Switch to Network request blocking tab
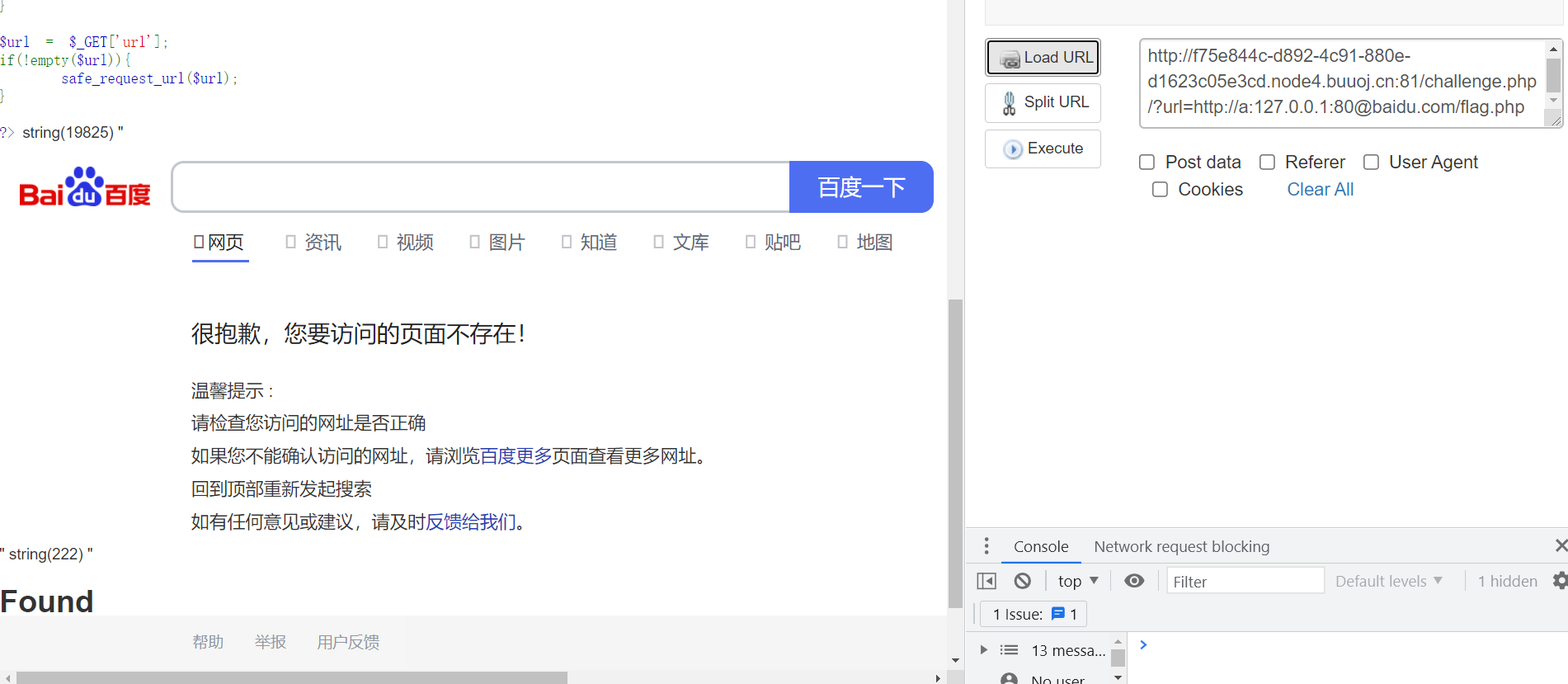Image resolution: width=1568 pixels, height=684 pixels. 1181,547
